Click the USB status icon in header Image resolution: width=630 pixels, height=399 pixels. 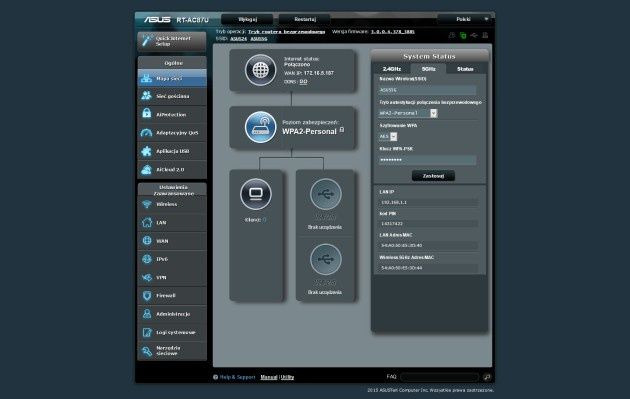point(474,35)
